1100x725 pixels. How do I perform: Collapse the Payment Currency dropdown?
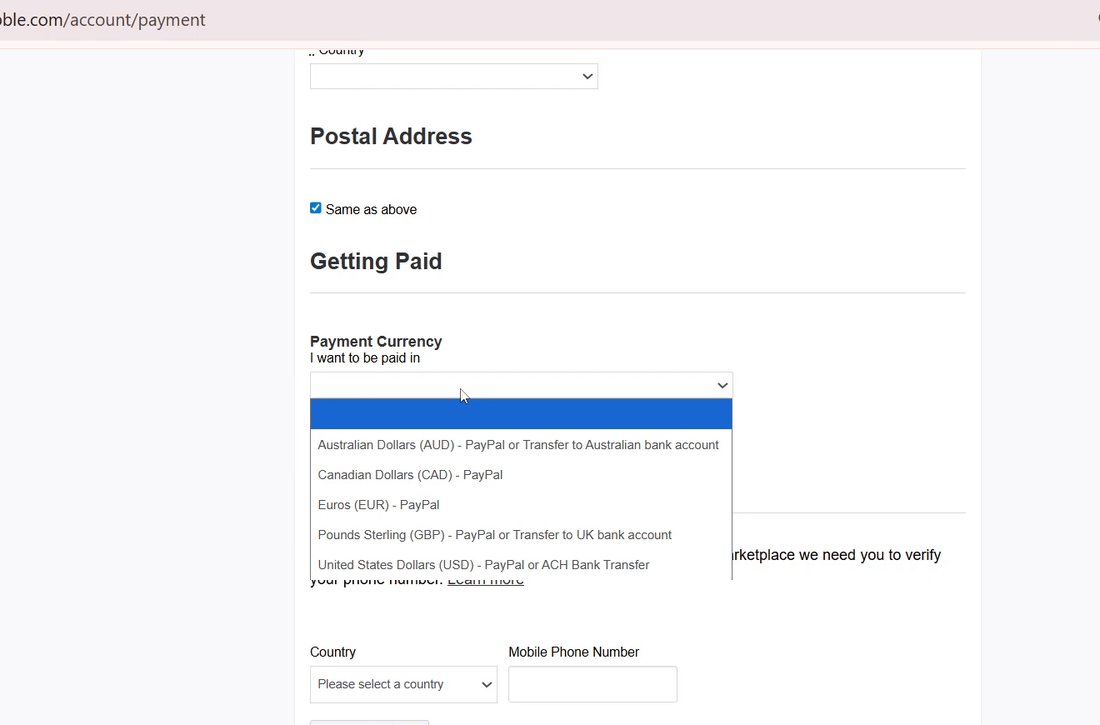(x=521, y=385)
